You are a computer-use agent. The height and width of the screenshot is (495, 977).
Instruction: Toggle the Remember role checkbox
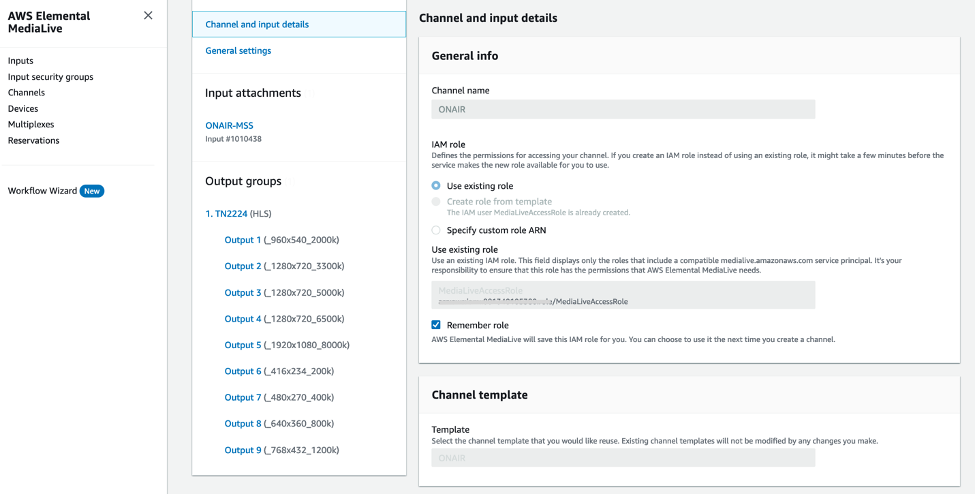pyautogui.click(x=436, y=325)
